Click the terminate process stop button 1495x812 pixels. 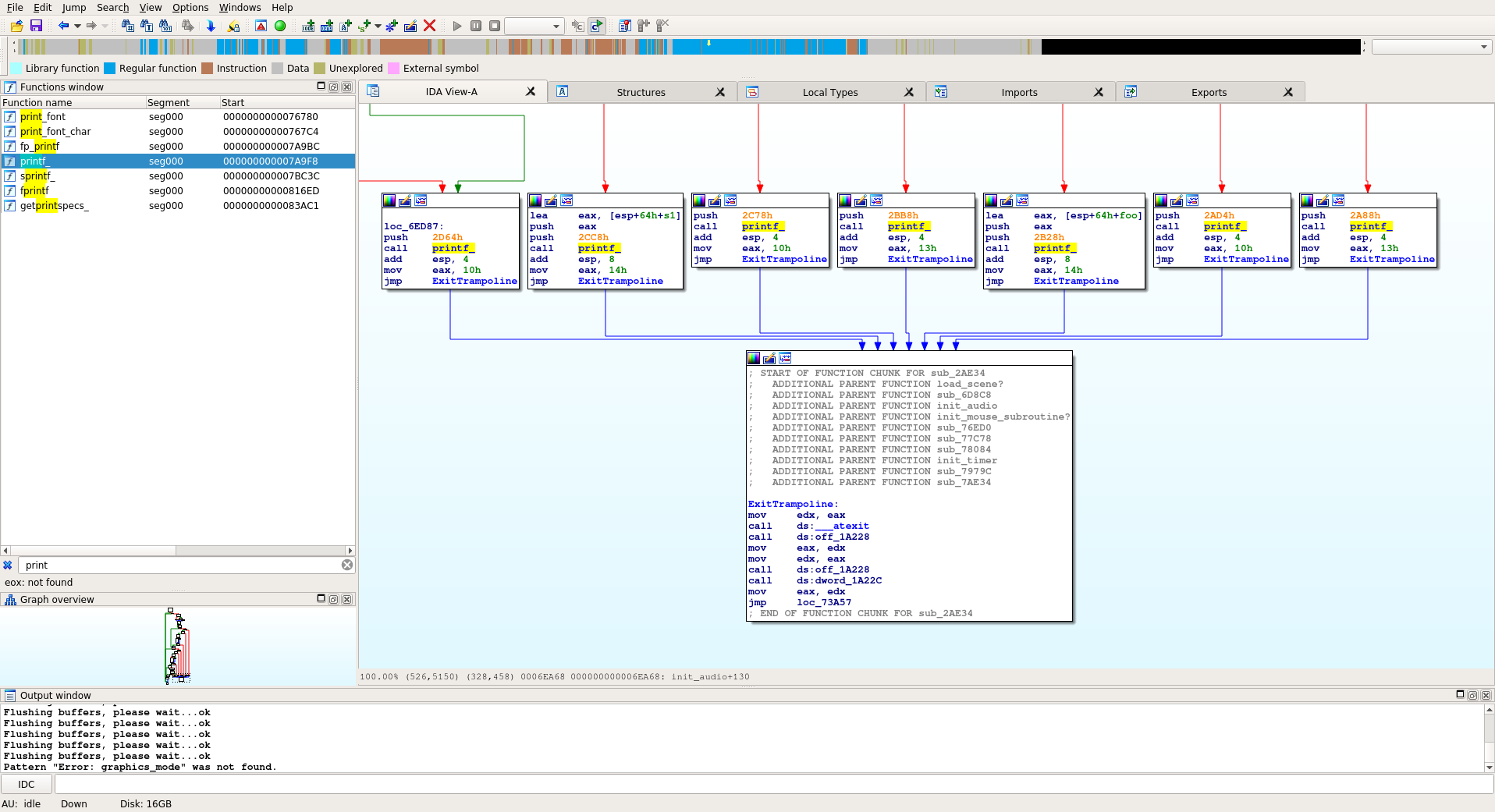coord(495,26)
